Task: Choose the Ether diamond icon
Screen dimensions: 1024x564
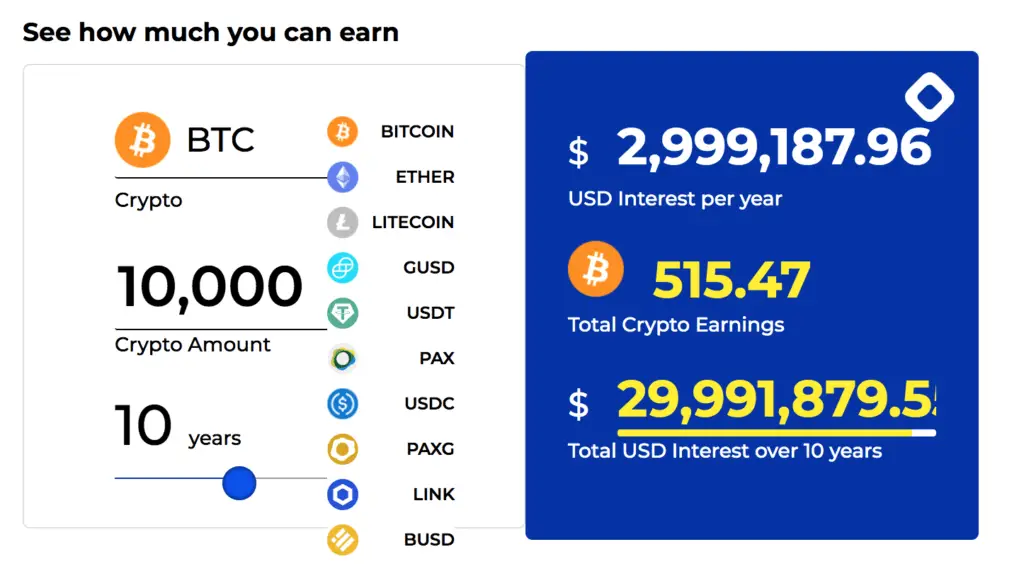Action: click(x=342, y=177)
